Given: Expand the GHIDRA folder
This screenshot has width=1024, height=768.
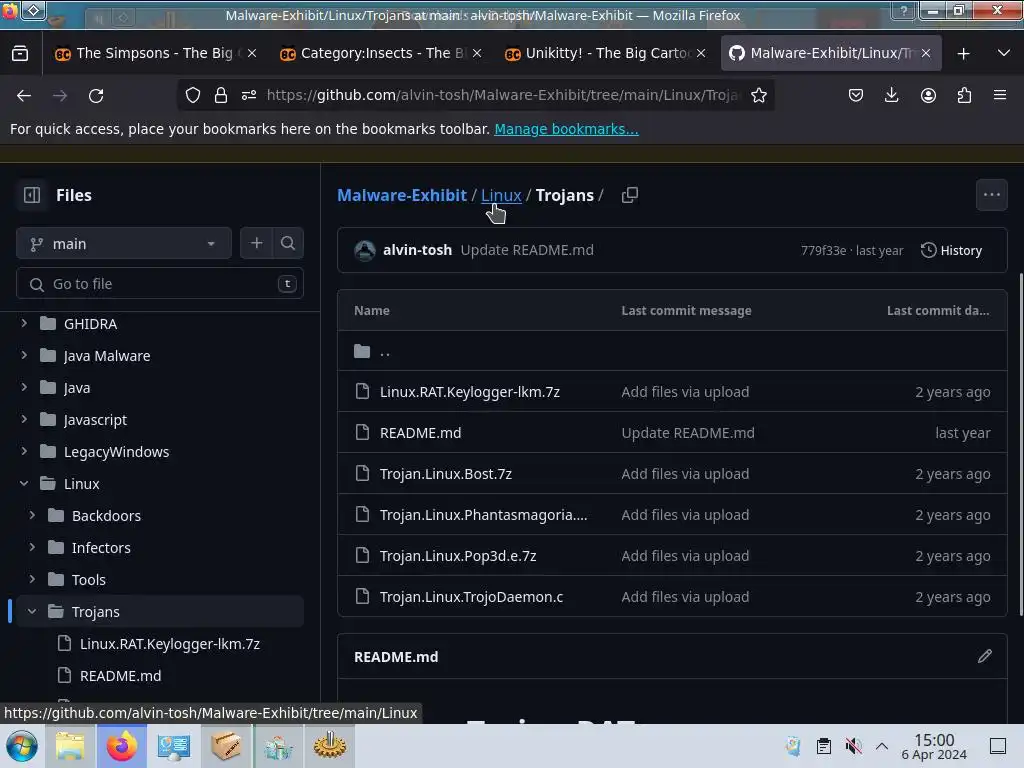Looking at the screenshot, I should [24, 323].
